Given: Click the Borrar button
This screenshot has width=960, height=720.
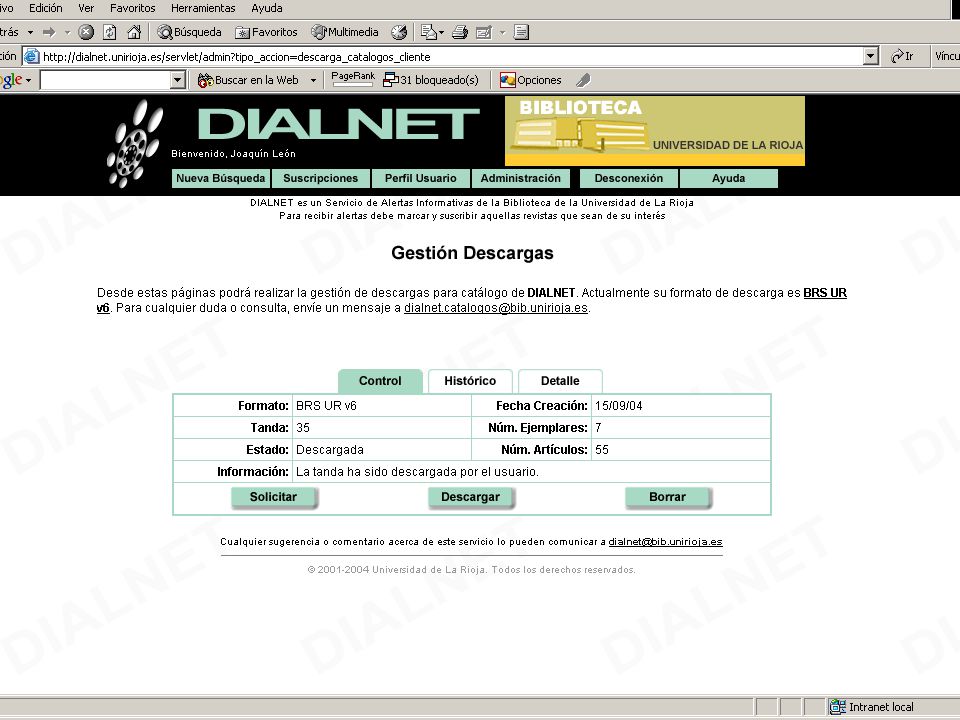Looking at the screenshot, I should coord(667,497).
